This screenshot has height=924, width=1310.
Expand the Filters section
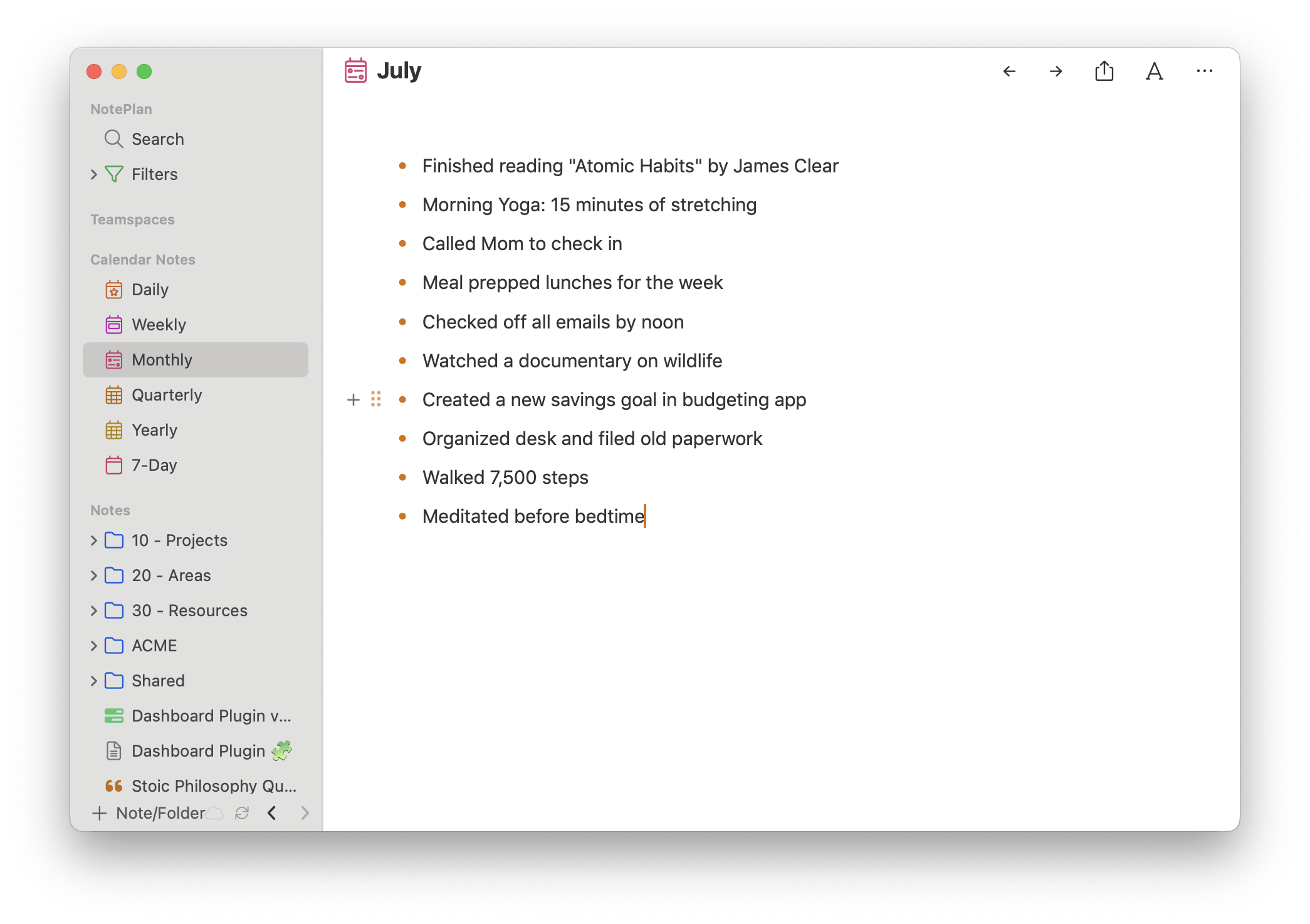click(94, 174)
